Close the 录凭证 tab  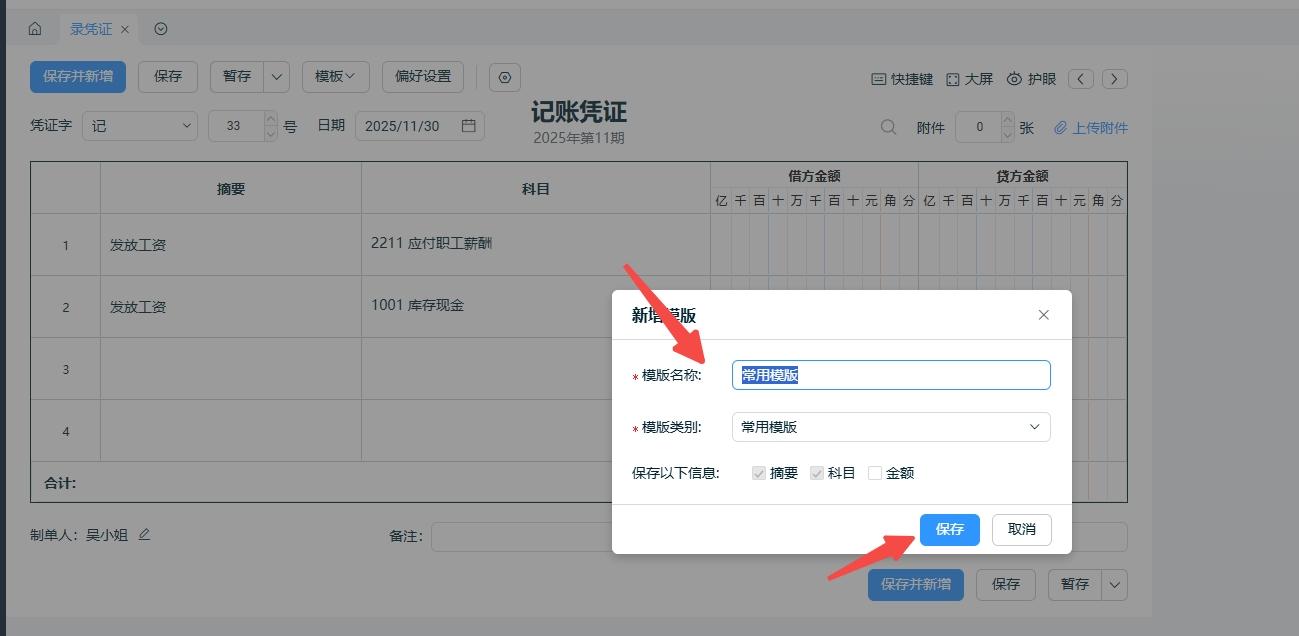(125, 29)
